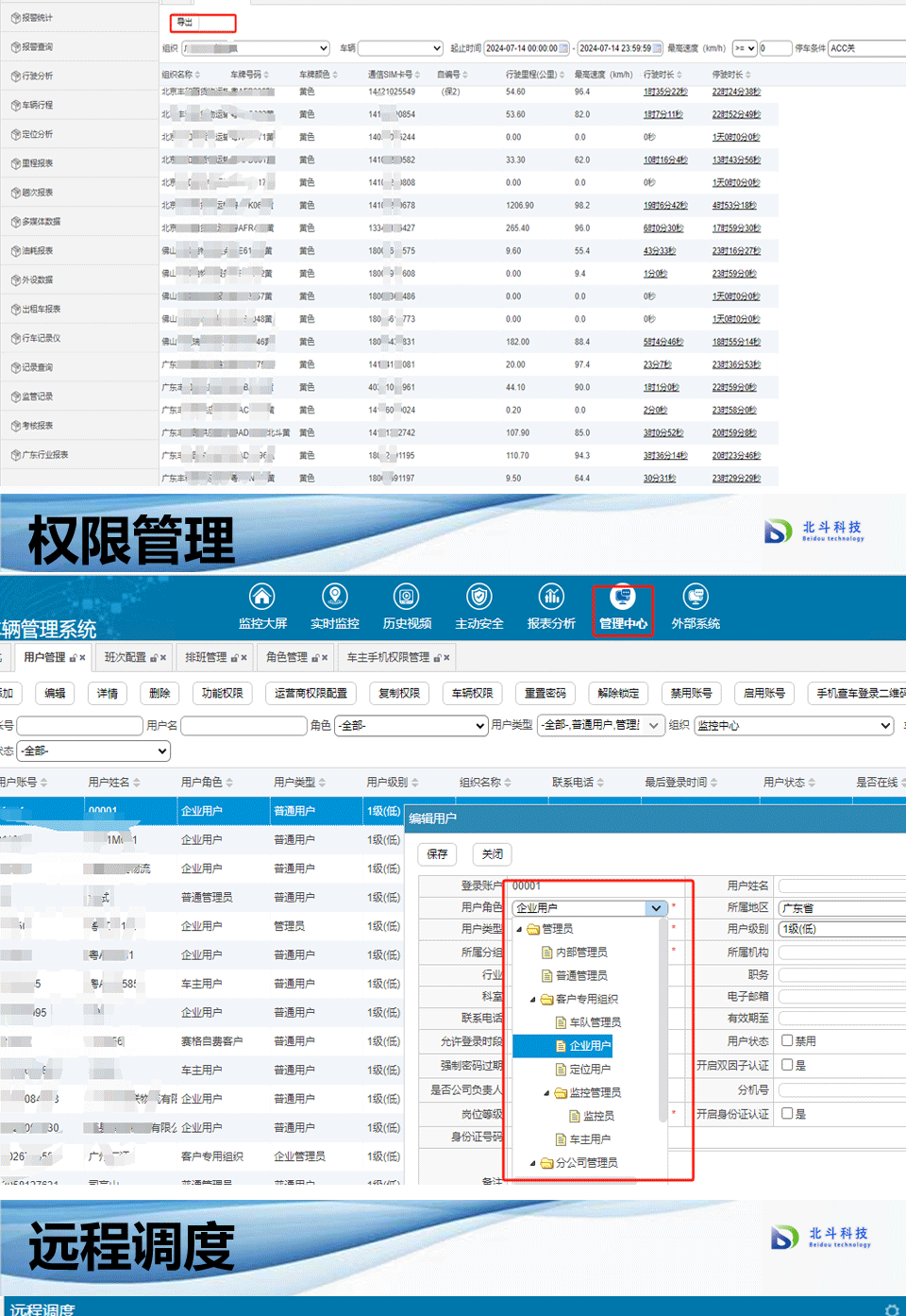Open the 外部系统 icon
906x1316 pixels.
696,598
